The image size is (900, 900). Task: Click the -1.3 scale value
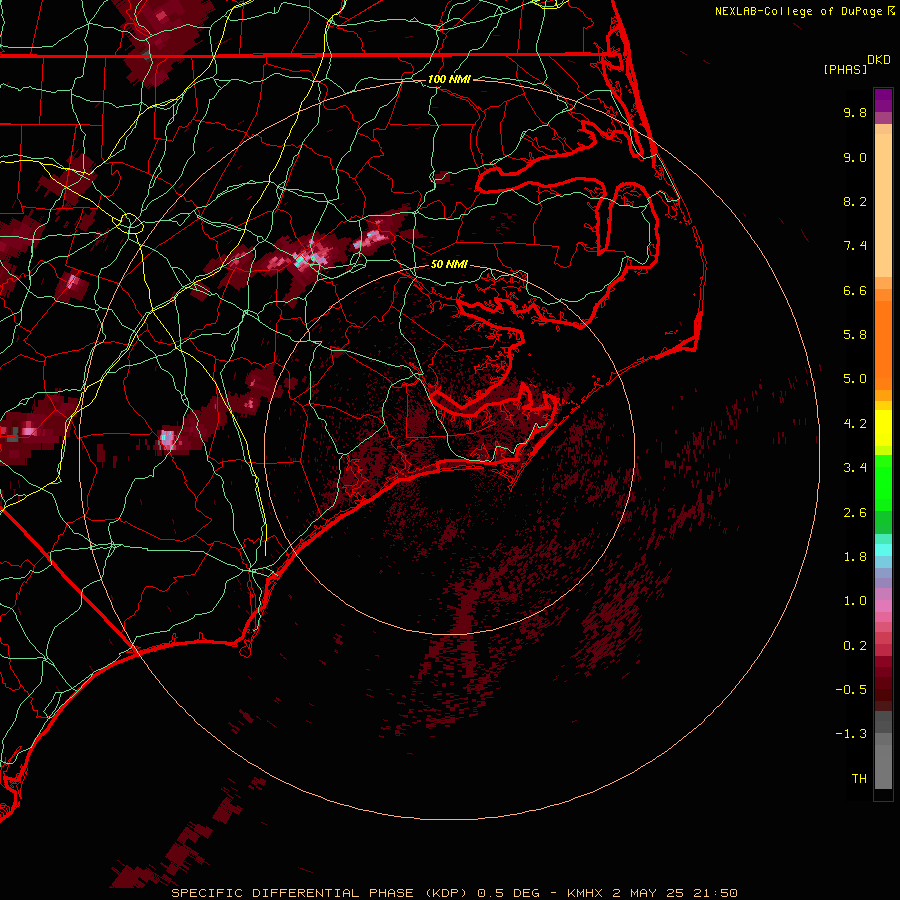pyautogui.click(x=851, y=734)
